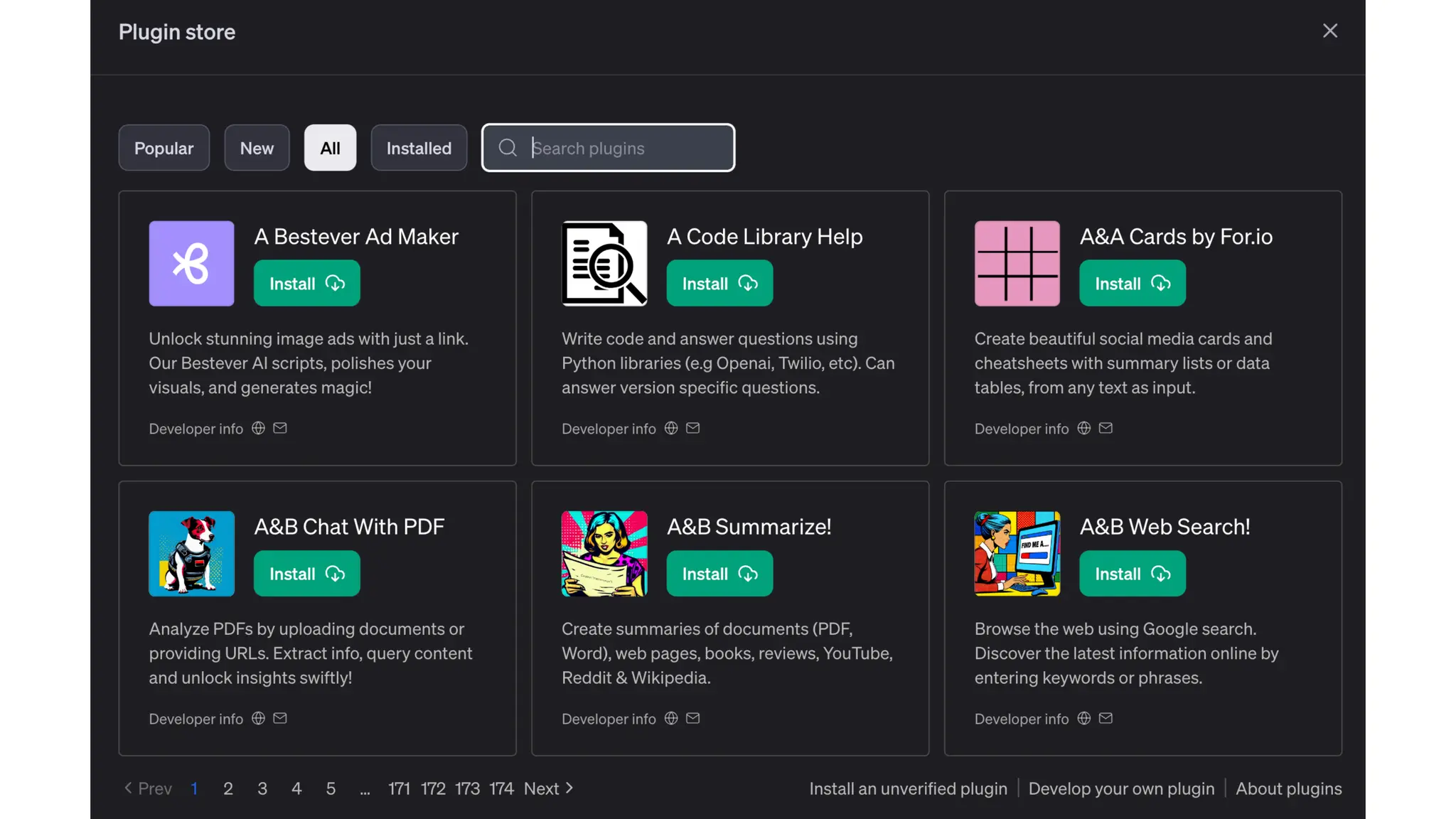Open globe icon for A&B Chat With PDF

tap(258, 718)
